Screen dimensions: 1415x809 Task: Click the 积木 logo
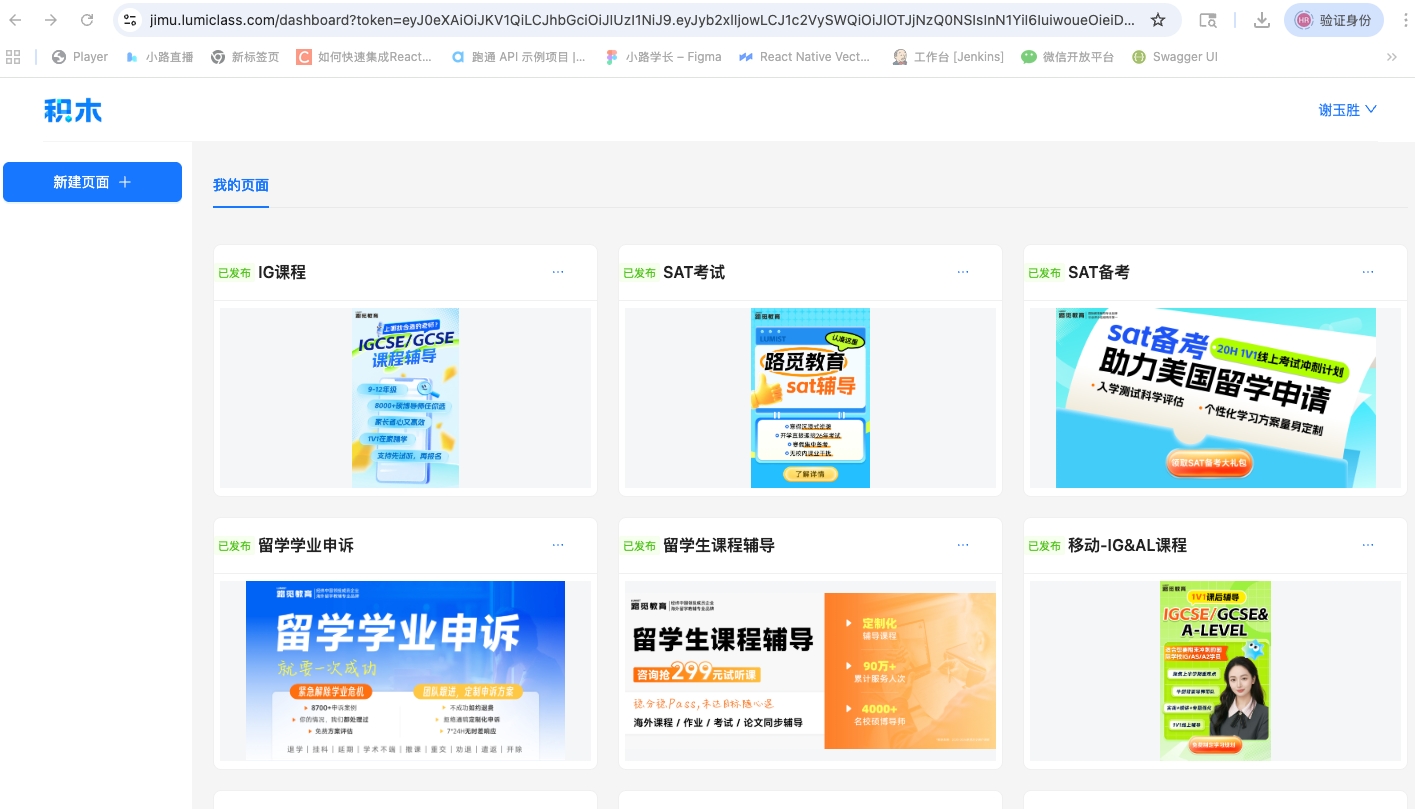[x=73, y=110]
